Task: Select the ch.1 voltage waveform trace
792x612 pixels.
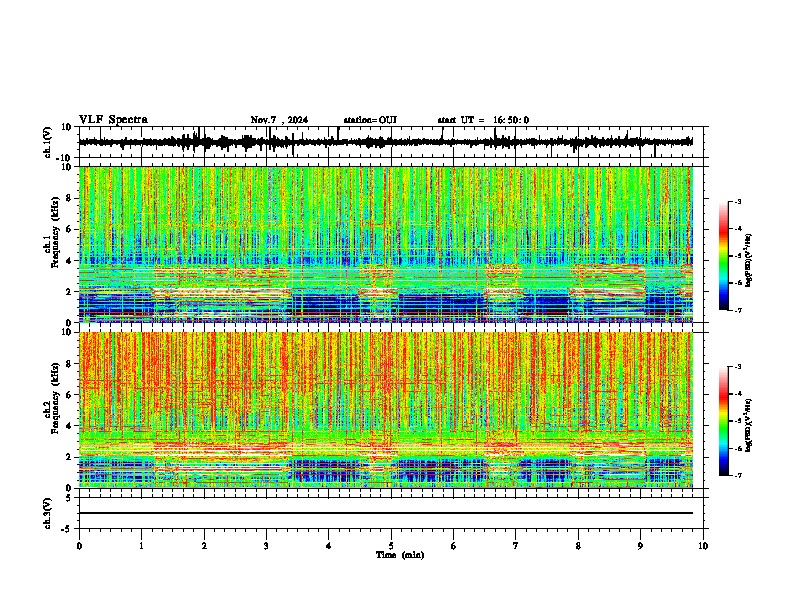Action: pos(386,142)
